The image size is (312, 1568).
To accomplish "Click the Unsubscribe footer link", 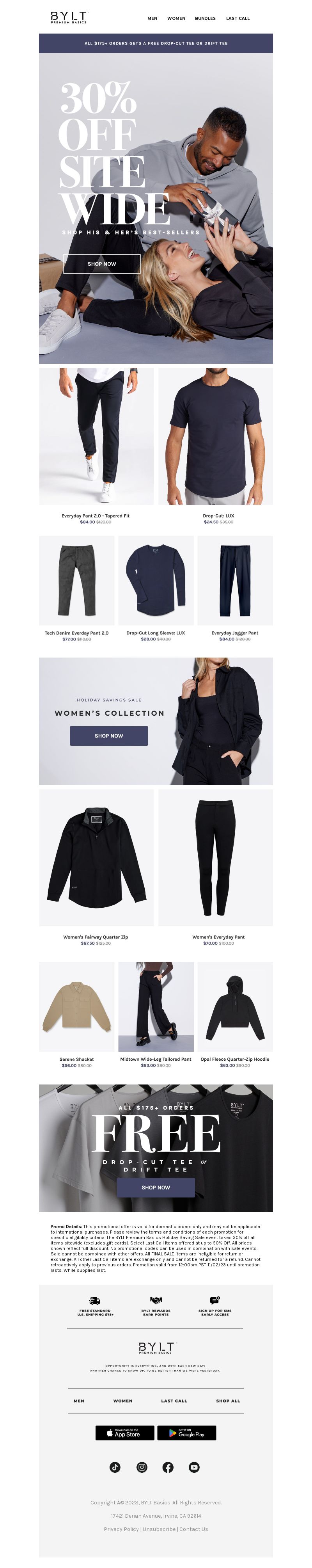I will coord(159,1529).
